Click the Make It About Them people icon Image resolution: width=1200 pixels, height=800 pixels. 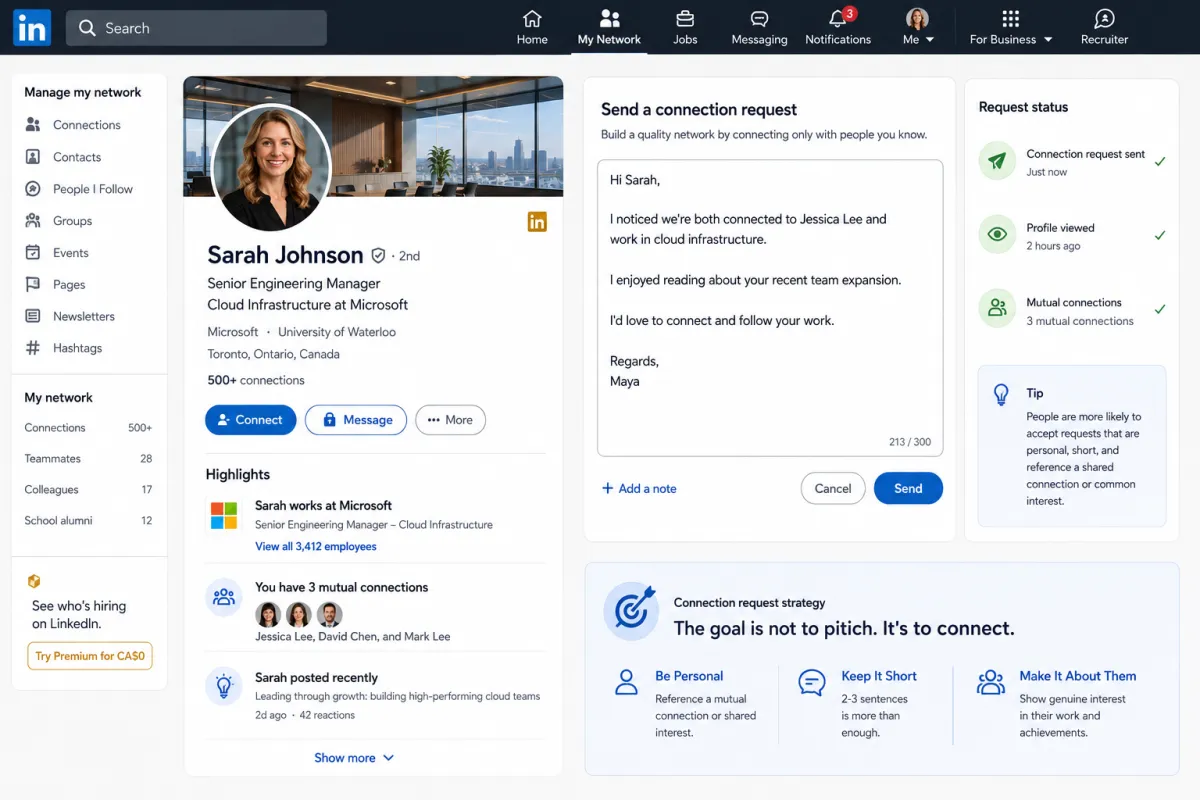point(990,683)
